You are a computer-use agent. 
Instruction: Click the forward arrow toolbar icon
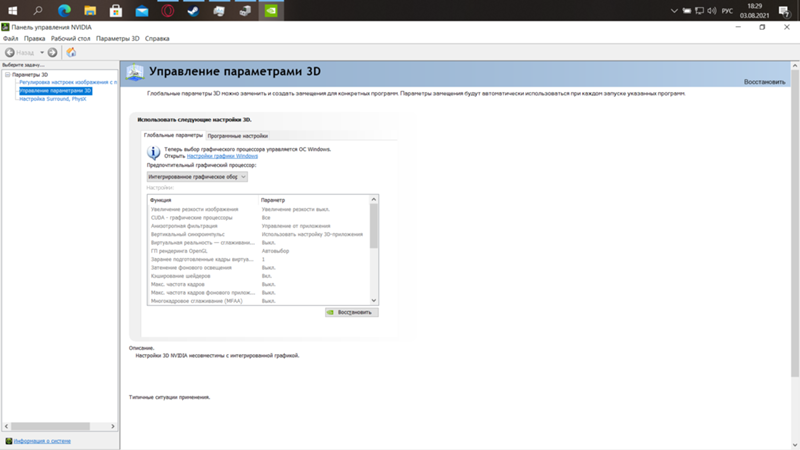(52, 52)
